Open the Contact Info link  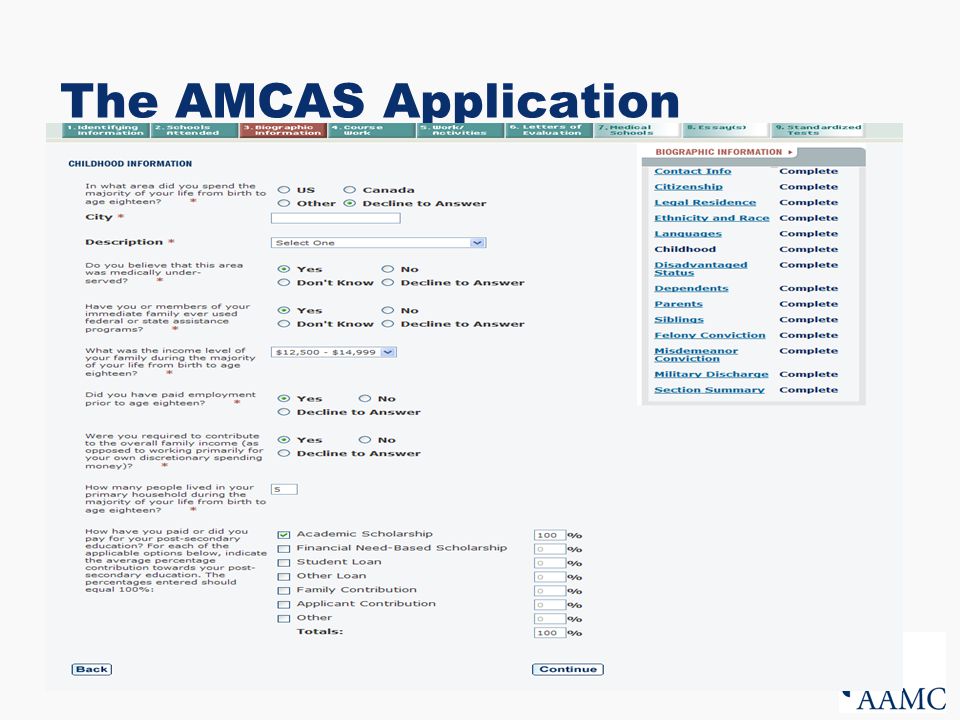coord(692,171)
